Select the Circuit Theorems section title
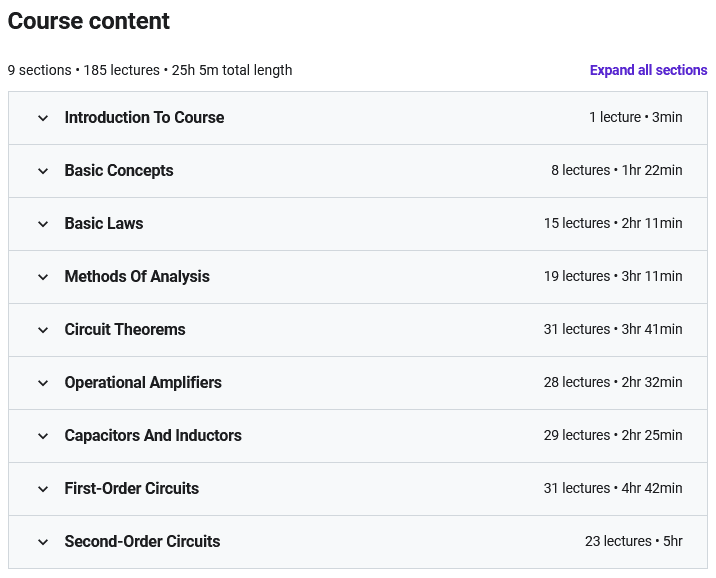716x578 pixels. [x=125, y=330]
